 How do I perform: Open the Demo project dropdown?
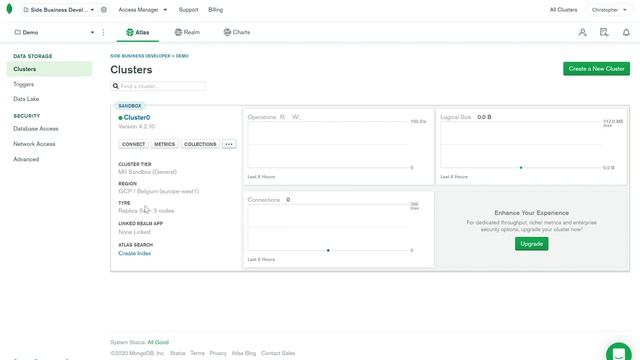54,32
